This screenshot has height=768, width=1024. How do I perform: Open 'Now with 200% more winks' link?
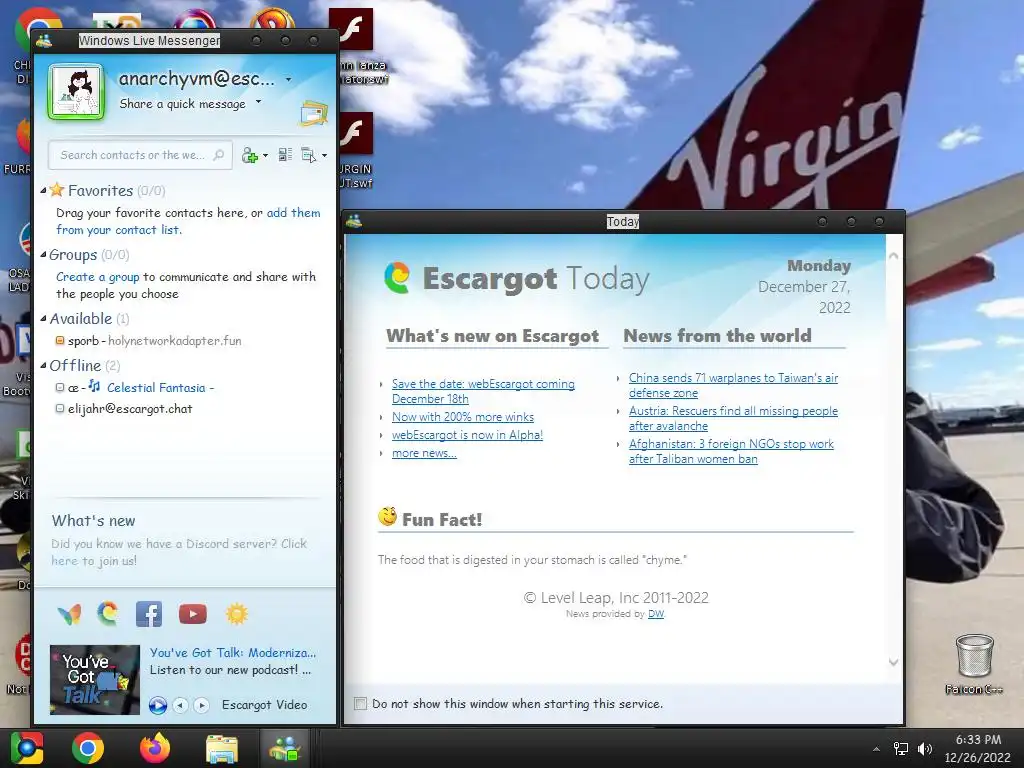click(463, 417)
